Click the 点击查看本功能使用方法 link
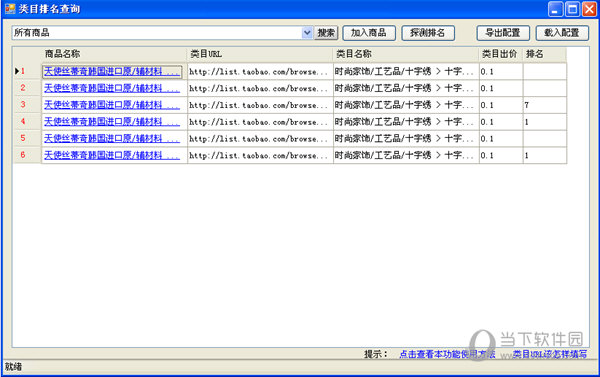The height and width of the screenshot is (377, 600). 447,354
